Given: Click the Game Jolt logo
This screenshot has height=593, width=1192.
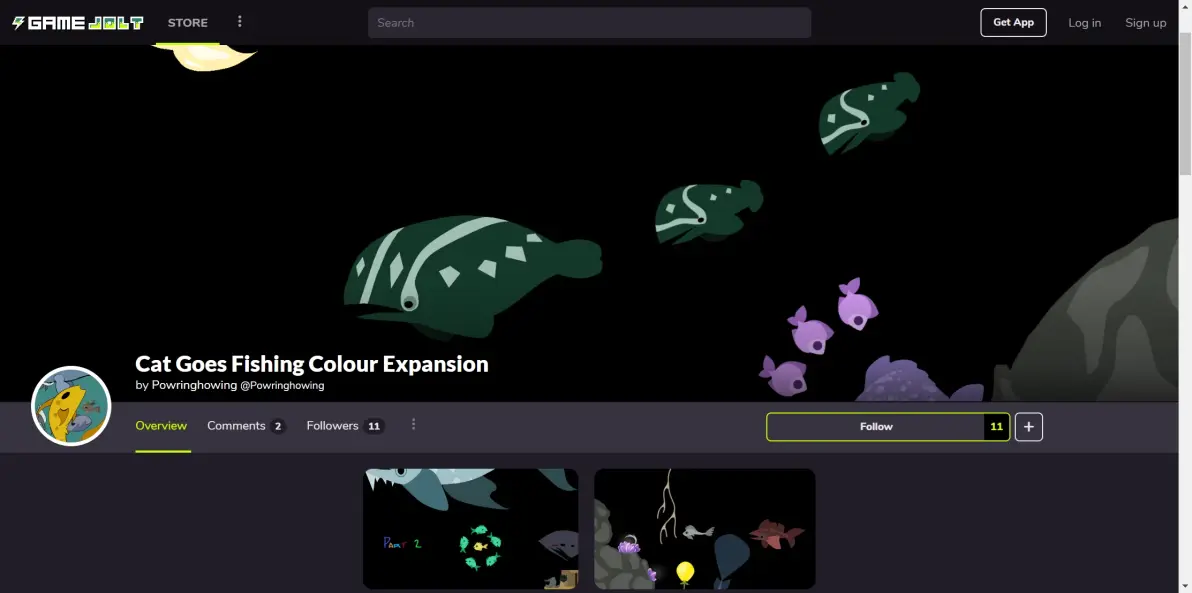Looking at the screenshot, I should 78,23.
